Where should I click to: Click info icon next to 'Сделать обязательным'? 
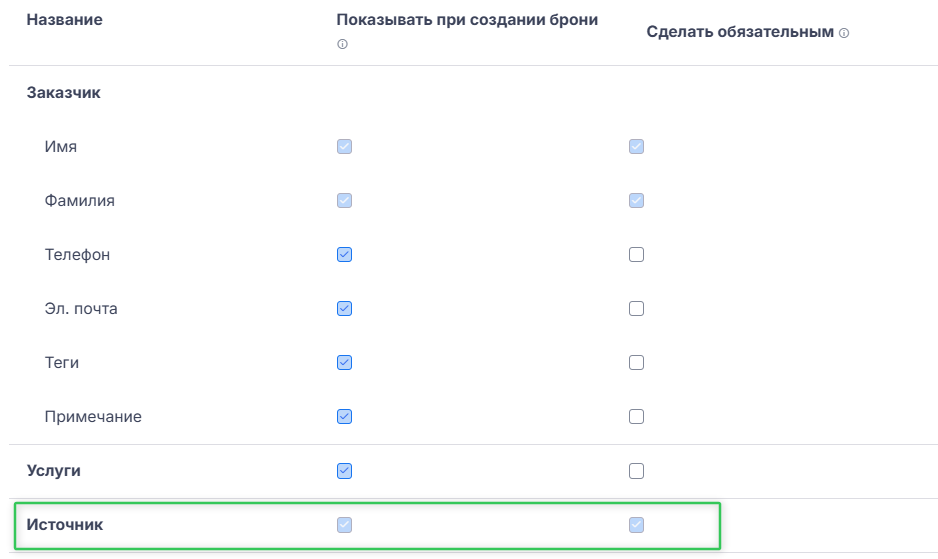pyautogui.click(x=844, y=33)
